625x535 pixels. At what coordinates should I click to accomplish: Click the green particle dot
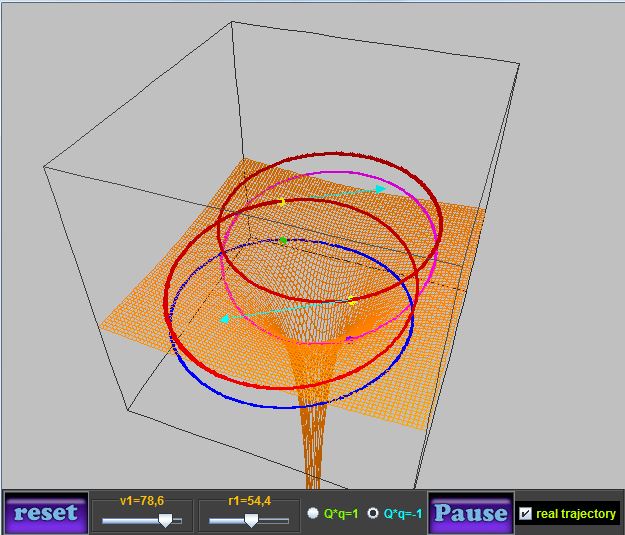(284, 241)
